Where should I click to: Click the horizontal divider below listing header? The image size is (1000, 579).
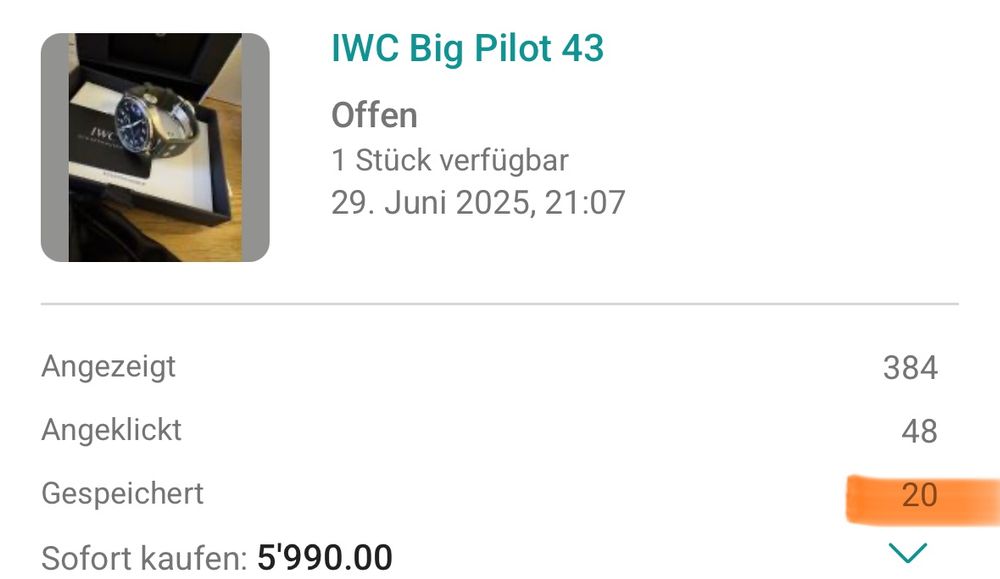(499, 304)
